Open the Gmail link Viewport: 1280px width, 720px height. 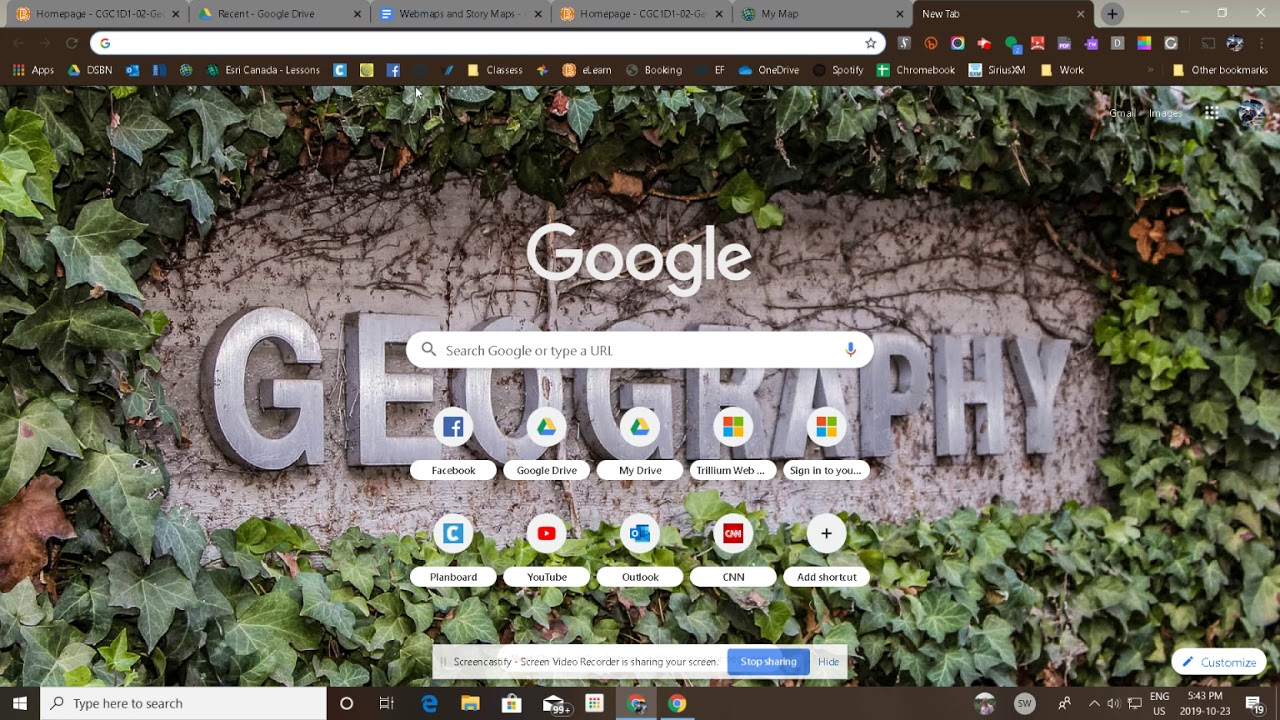(1122, 113)
